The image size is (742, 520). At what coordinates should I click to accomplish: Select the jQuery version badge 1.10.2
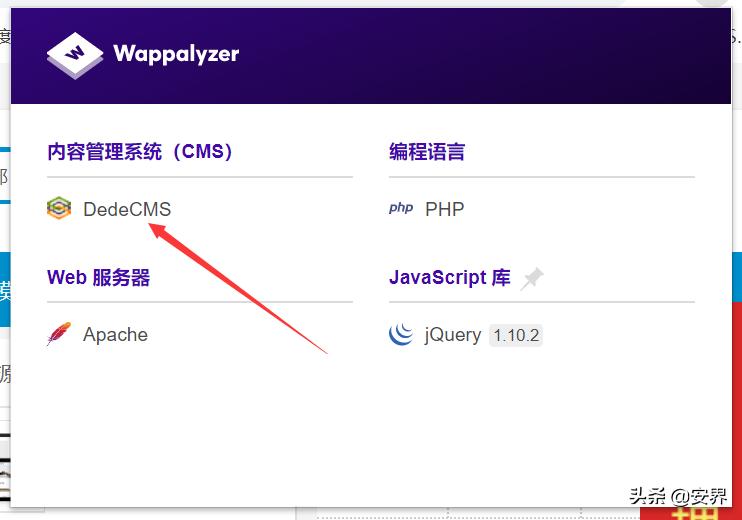[x=516, y=335]
